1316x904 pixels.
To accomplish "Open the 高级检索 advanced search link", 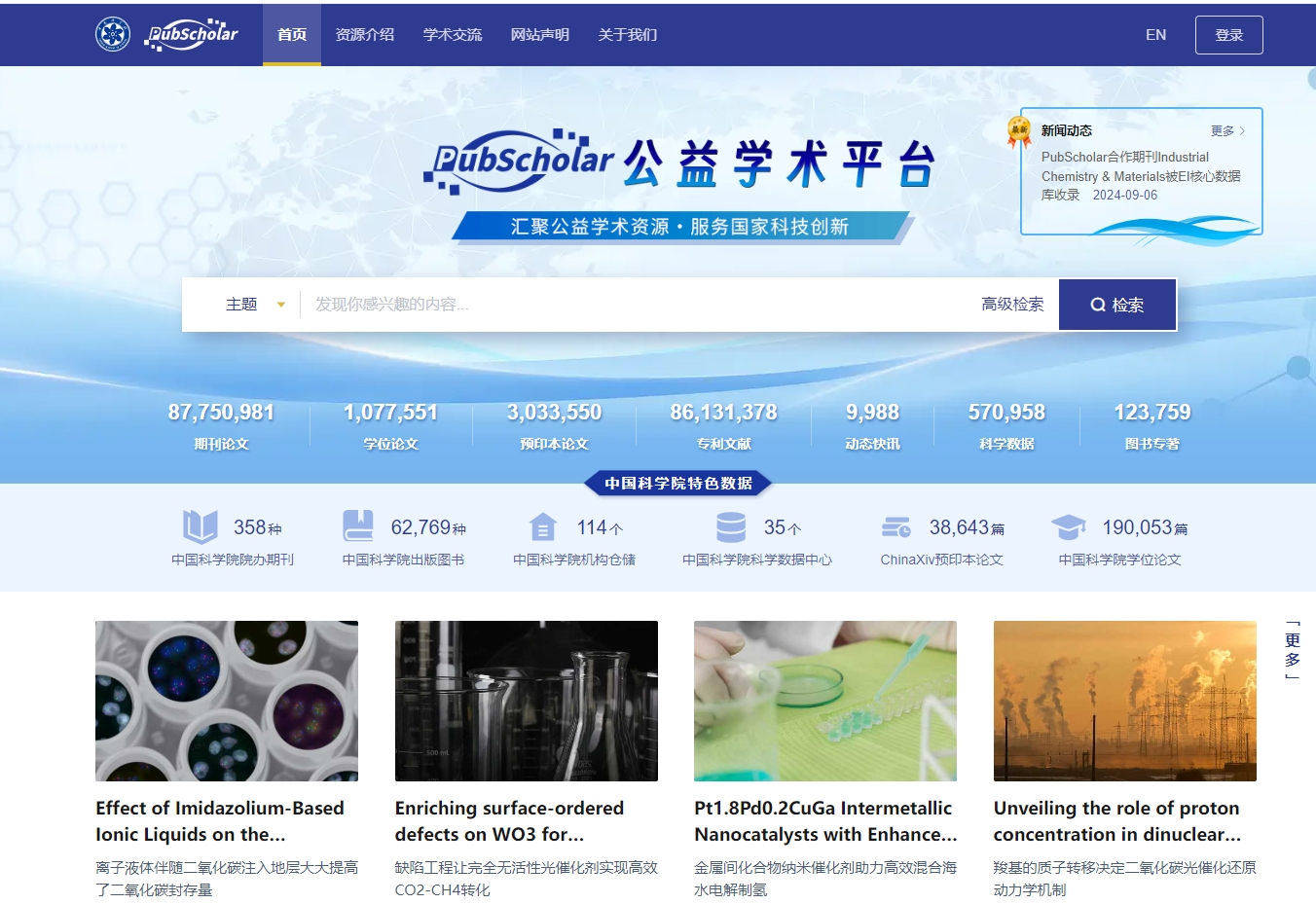I will [x=1012, y=305].
